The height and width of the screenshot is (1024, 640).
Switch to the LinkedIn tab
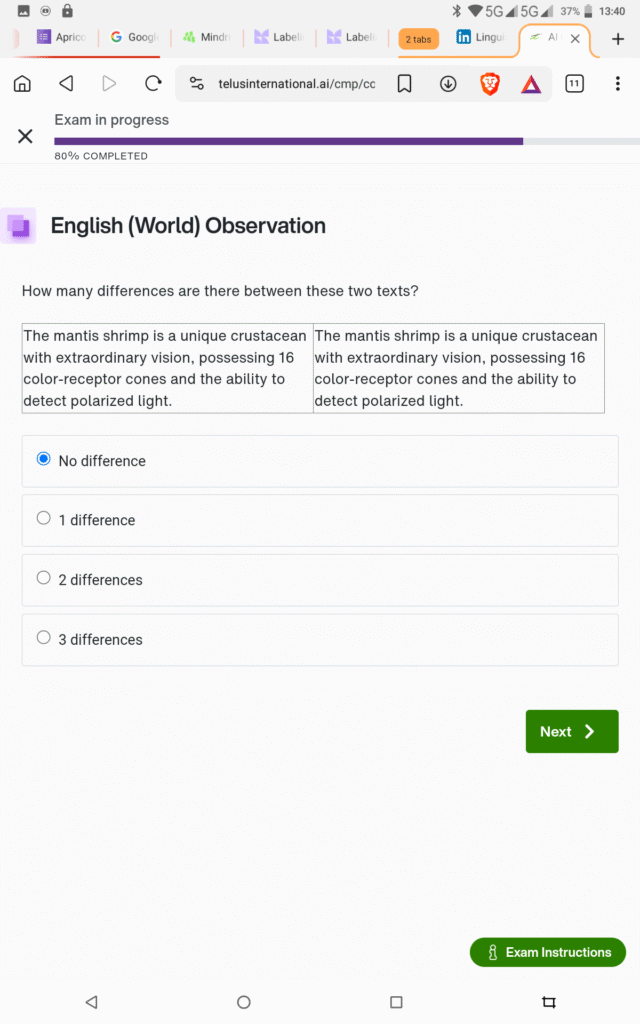(480, 38)
